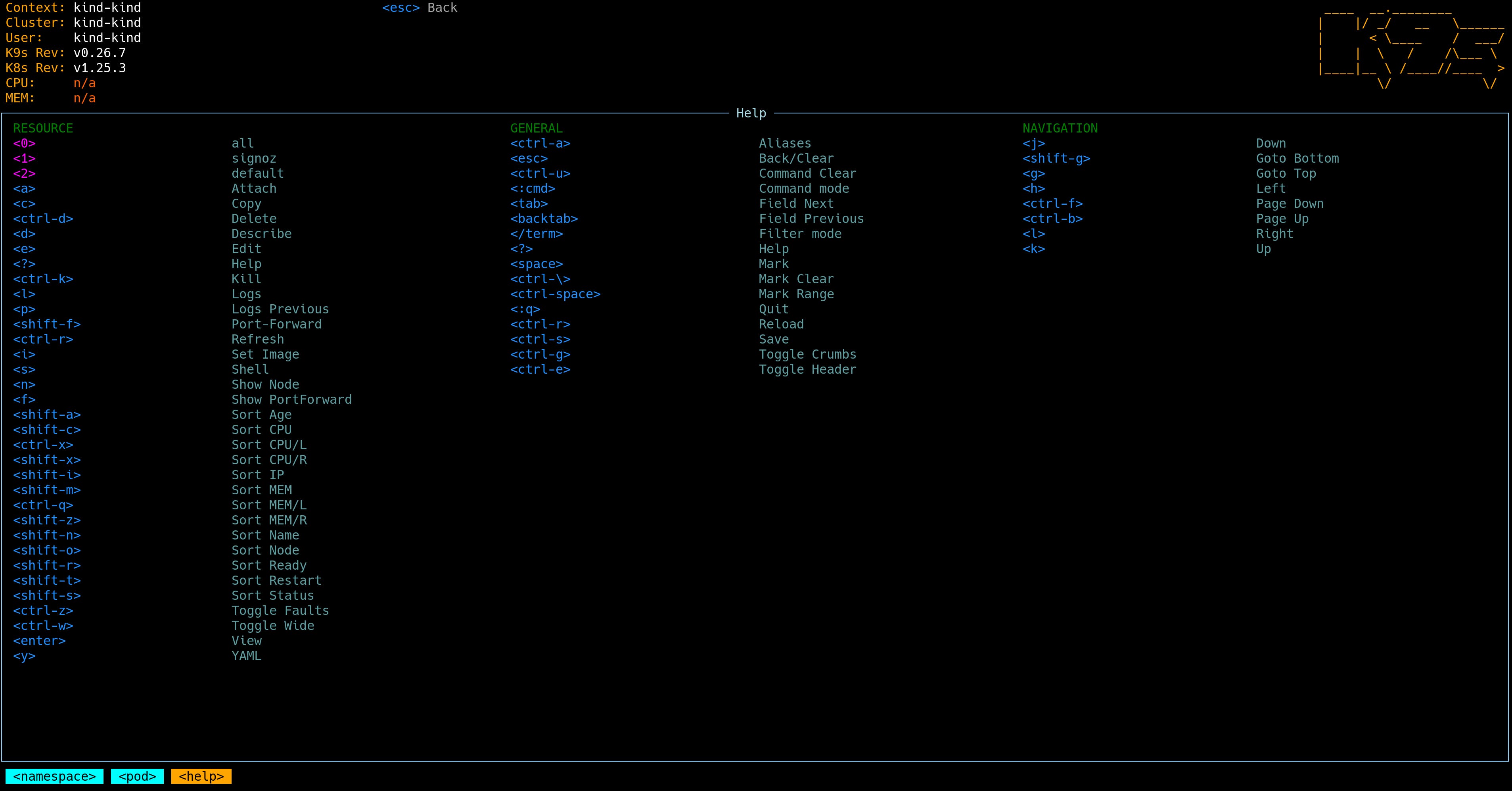Click the 'Goto Bottom' label
This screenshot has width=1512, height=791.
pos(1298,159)
